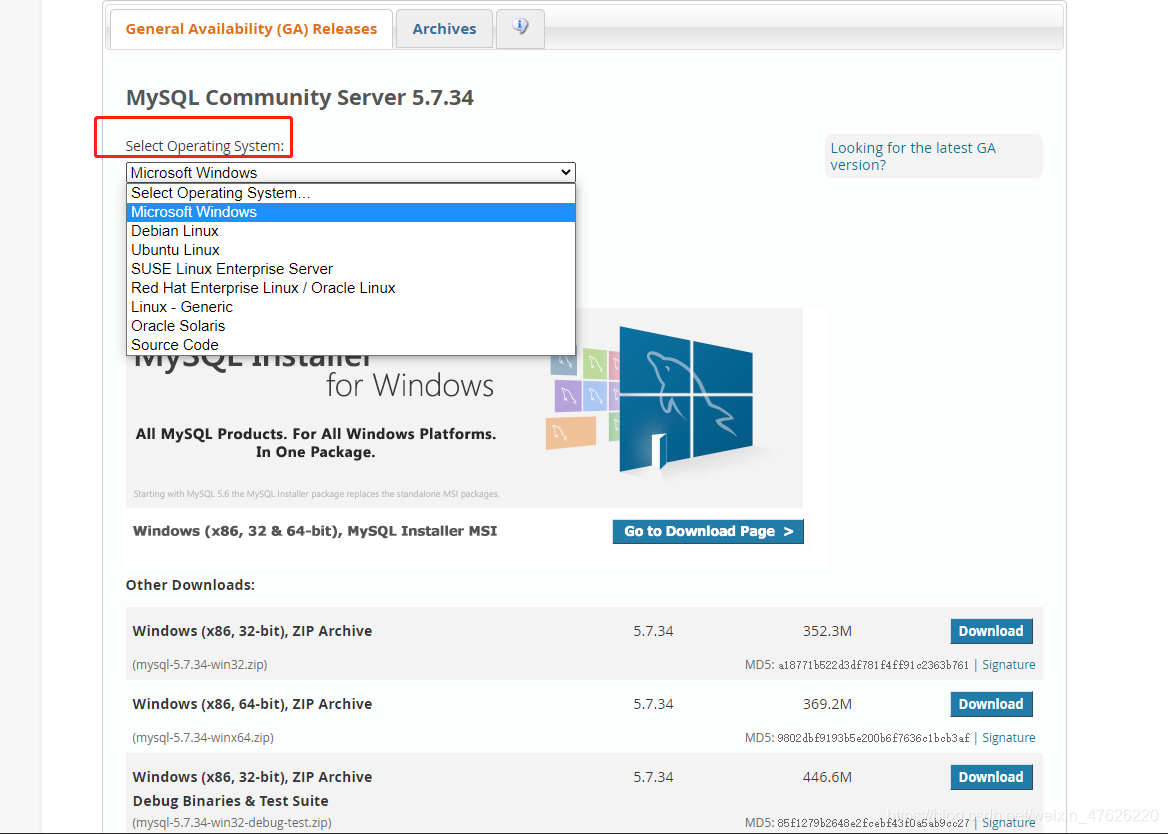Select Microsoft Windows in the list
The width and height of the screenshot is (1168, 834).
pyautogui.click(x=351, y=212)
